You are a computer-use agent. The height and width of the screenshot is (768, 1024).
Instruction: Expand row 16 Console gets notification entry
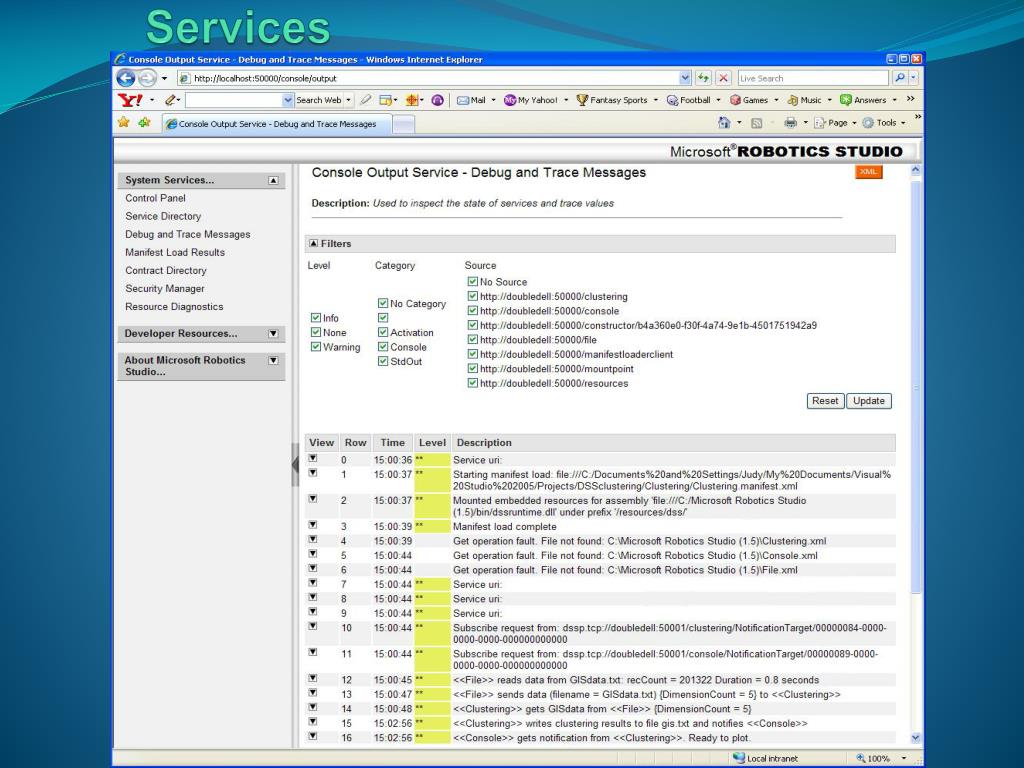point(313,737)
